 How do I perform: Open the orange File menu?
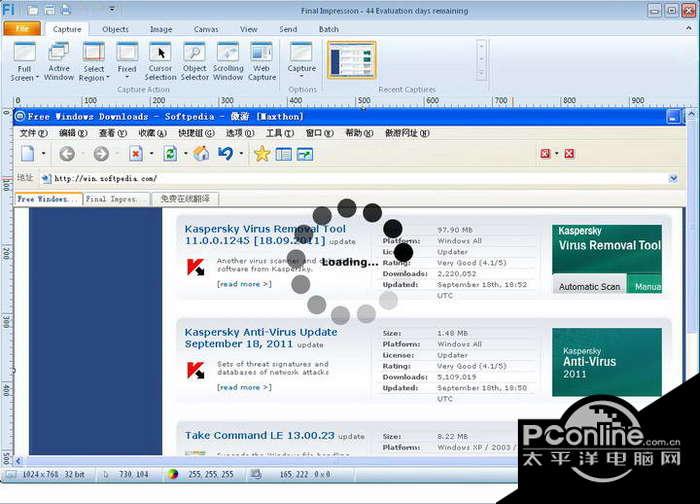point(22,29)
